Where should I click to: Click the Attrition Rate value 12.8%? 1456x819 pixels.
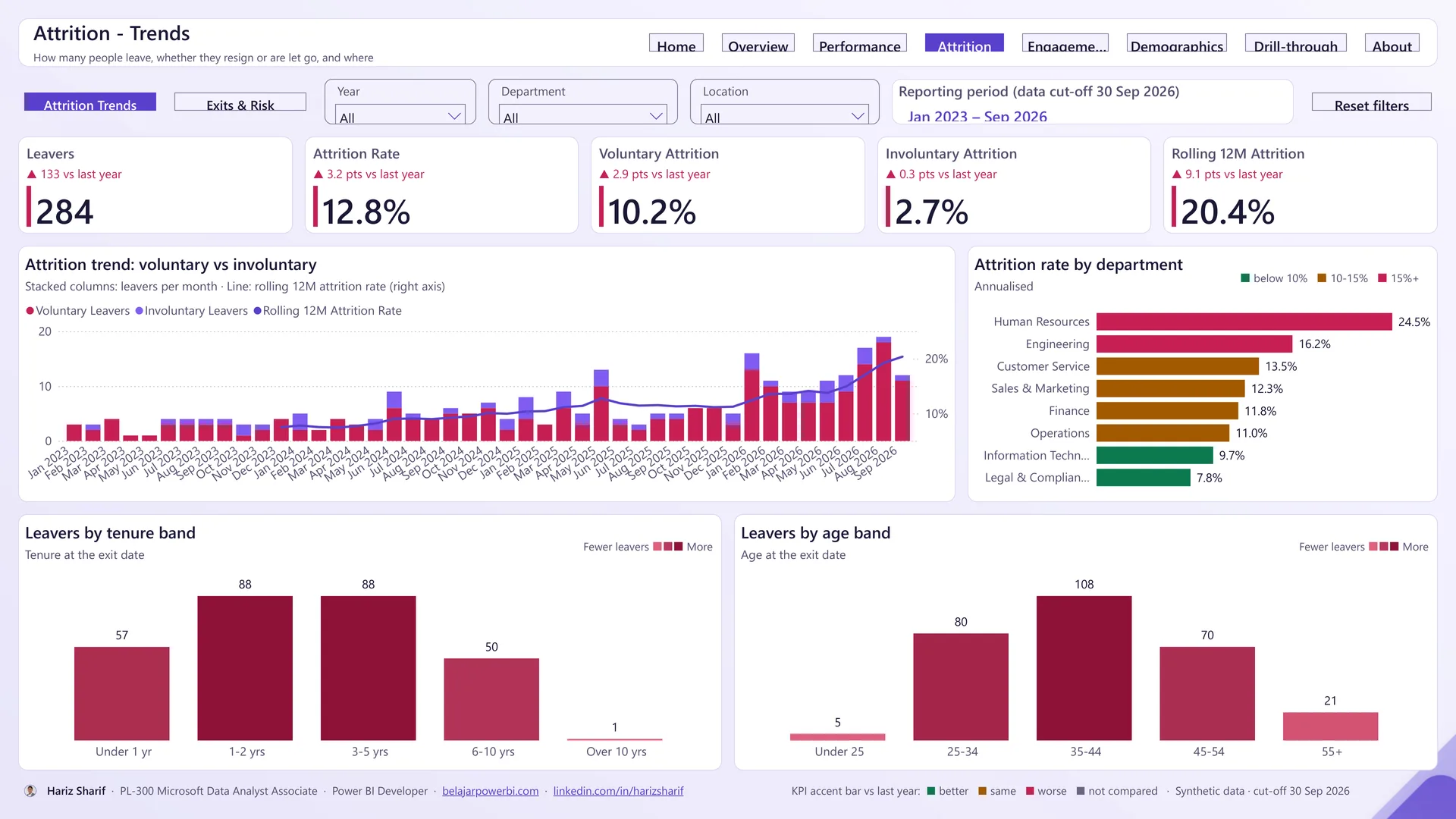pos(366,212)
